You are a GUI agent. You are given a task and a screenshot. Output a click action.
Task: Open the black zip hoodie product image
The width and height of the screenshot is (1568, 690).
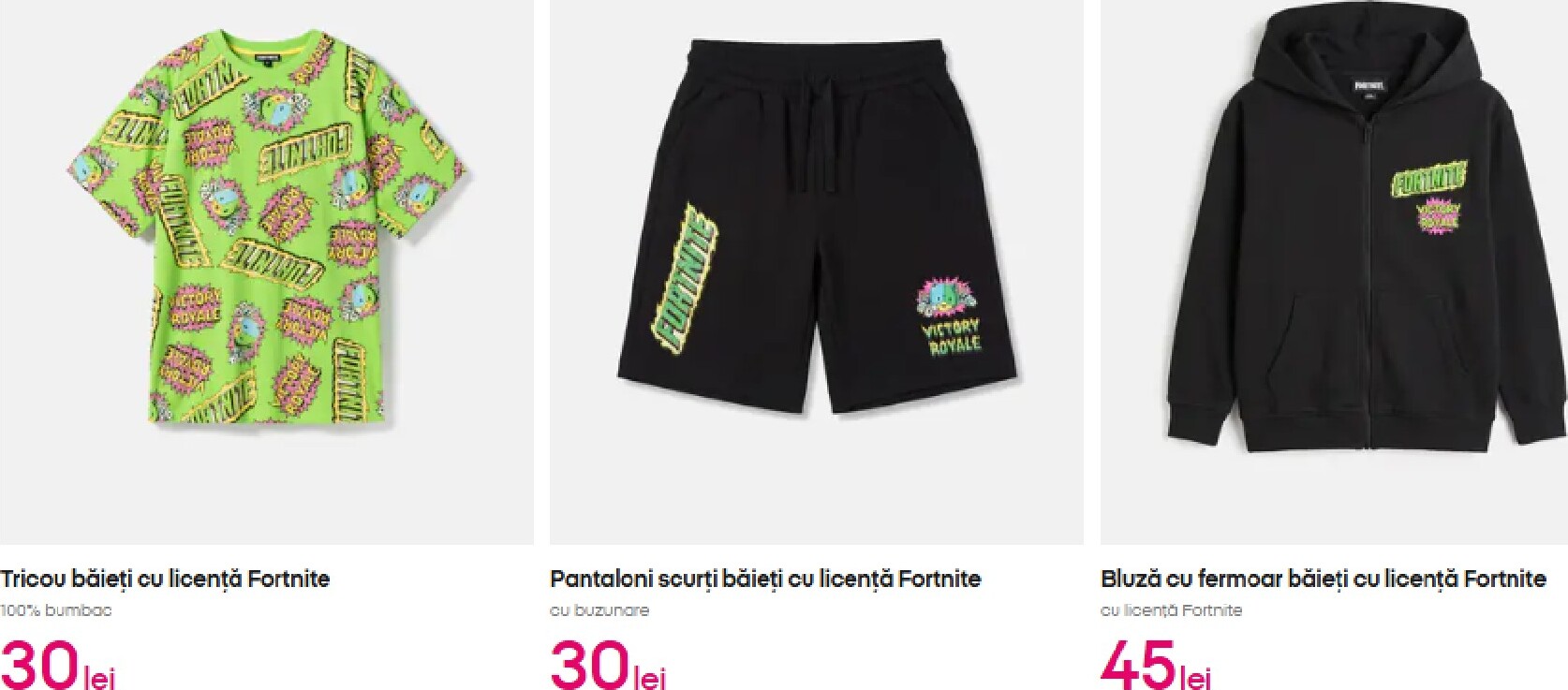[1334, 272]
